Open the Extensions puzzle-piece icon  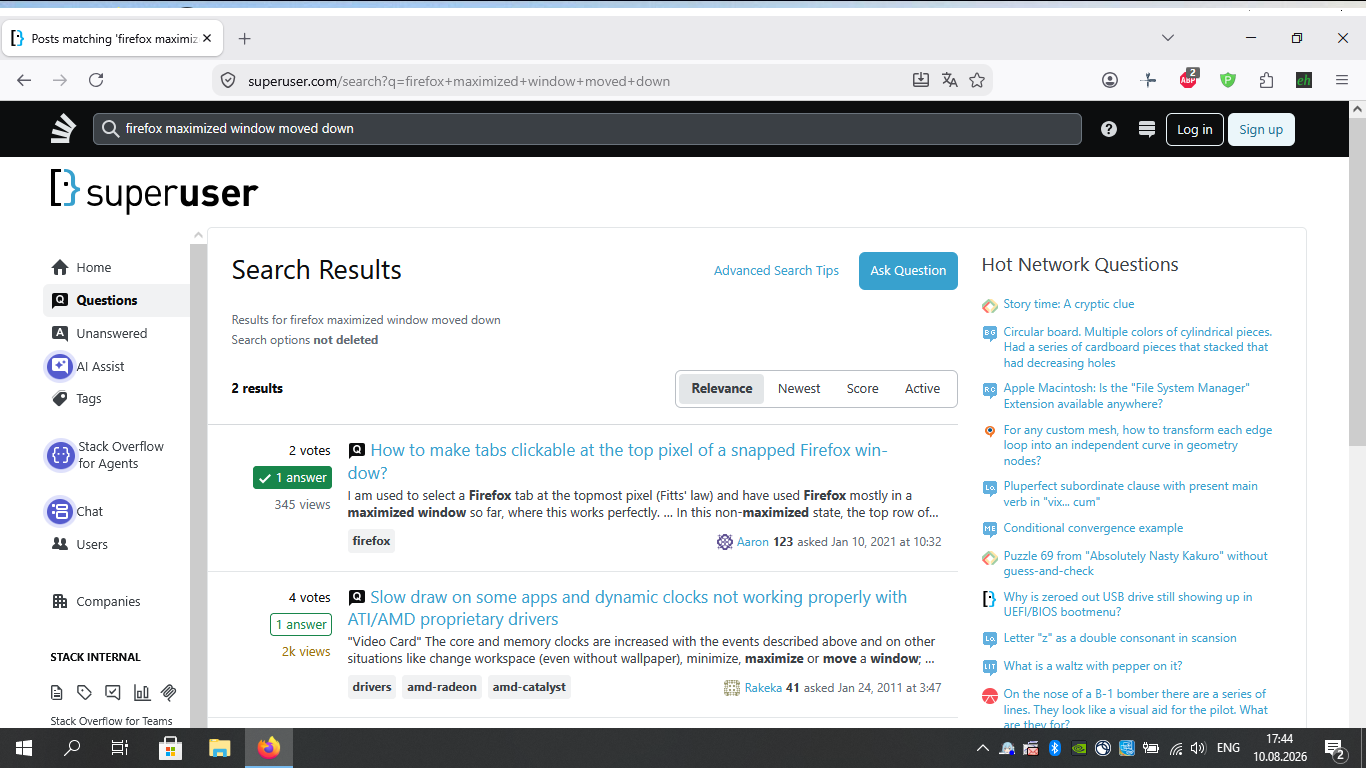coord(1267,81)
